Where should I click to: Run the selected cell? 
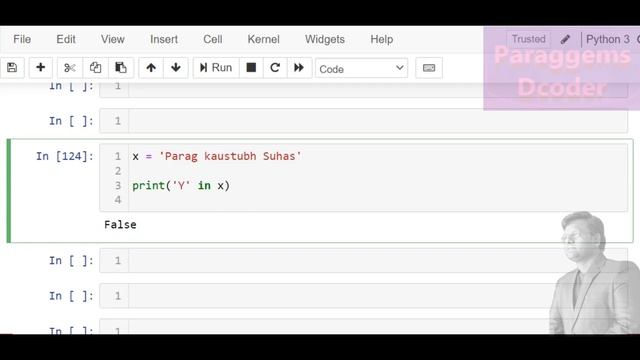click(x=216, y=68)
